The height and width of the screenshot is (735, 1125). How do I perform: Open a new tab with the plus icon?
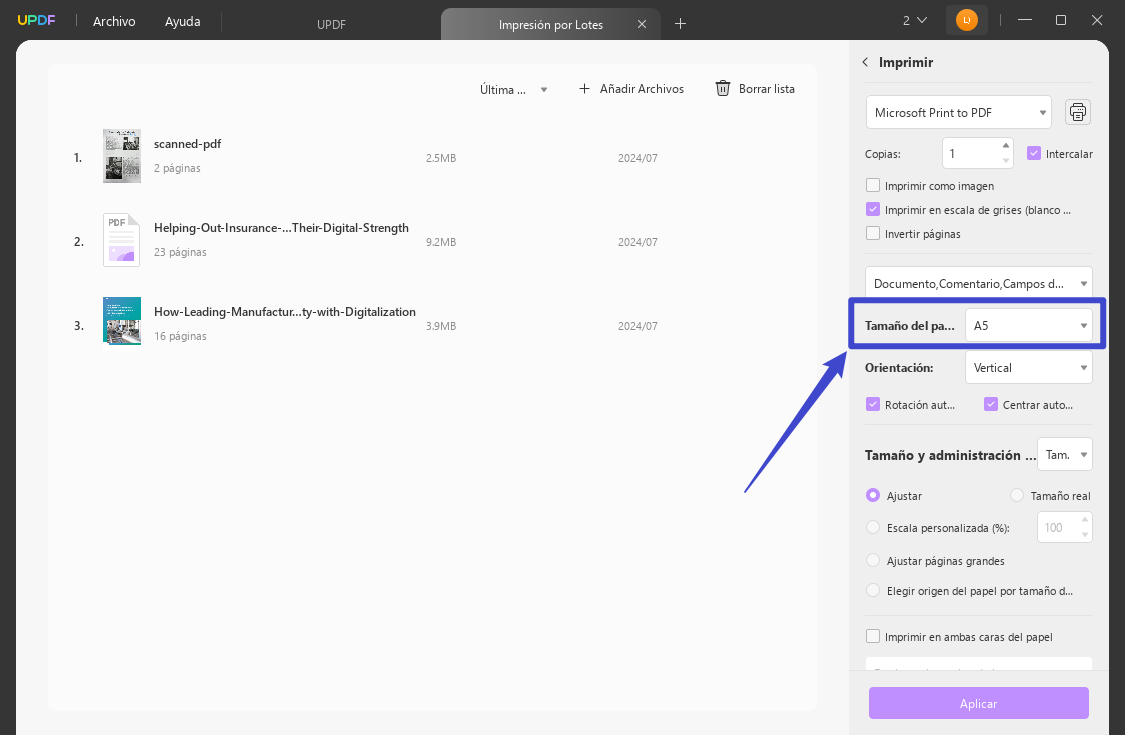tap(680, 23)
